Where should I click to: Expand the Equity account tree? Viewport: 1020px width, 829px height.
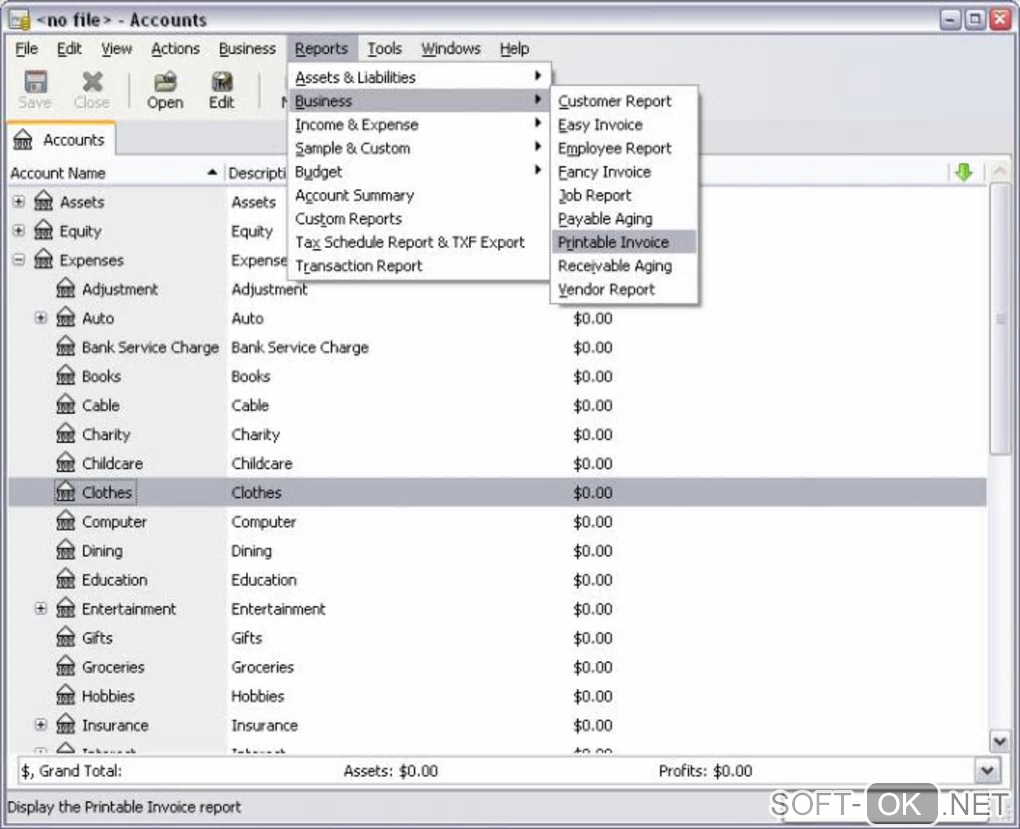[19, 230]
